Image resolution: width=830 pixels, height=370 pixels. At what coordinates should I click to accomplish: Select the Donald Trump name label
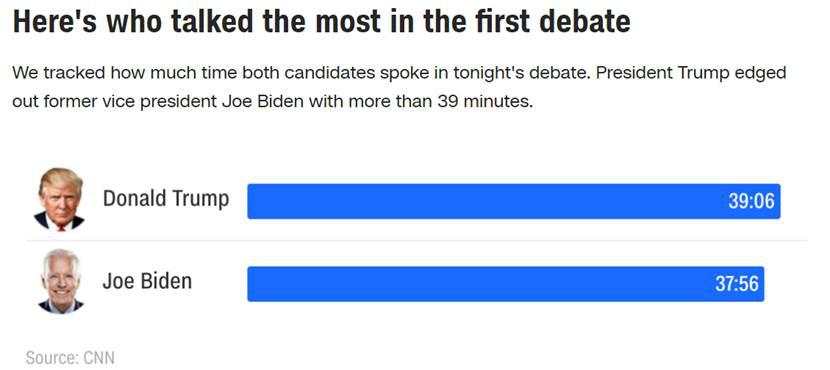[x=166, y=198]
